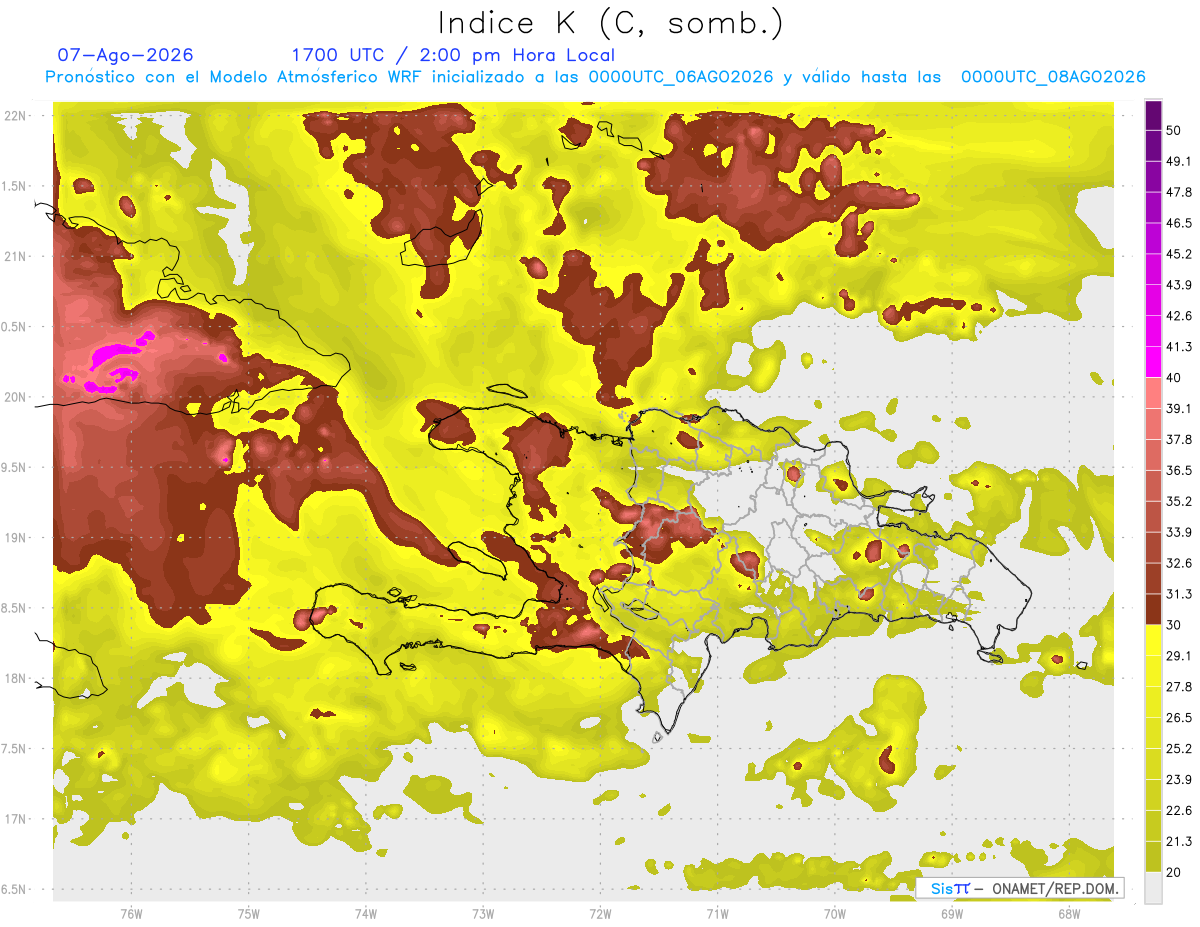1200x927 pixels.
Task: Click the '71W' longitude label
Action: [717, 913]
